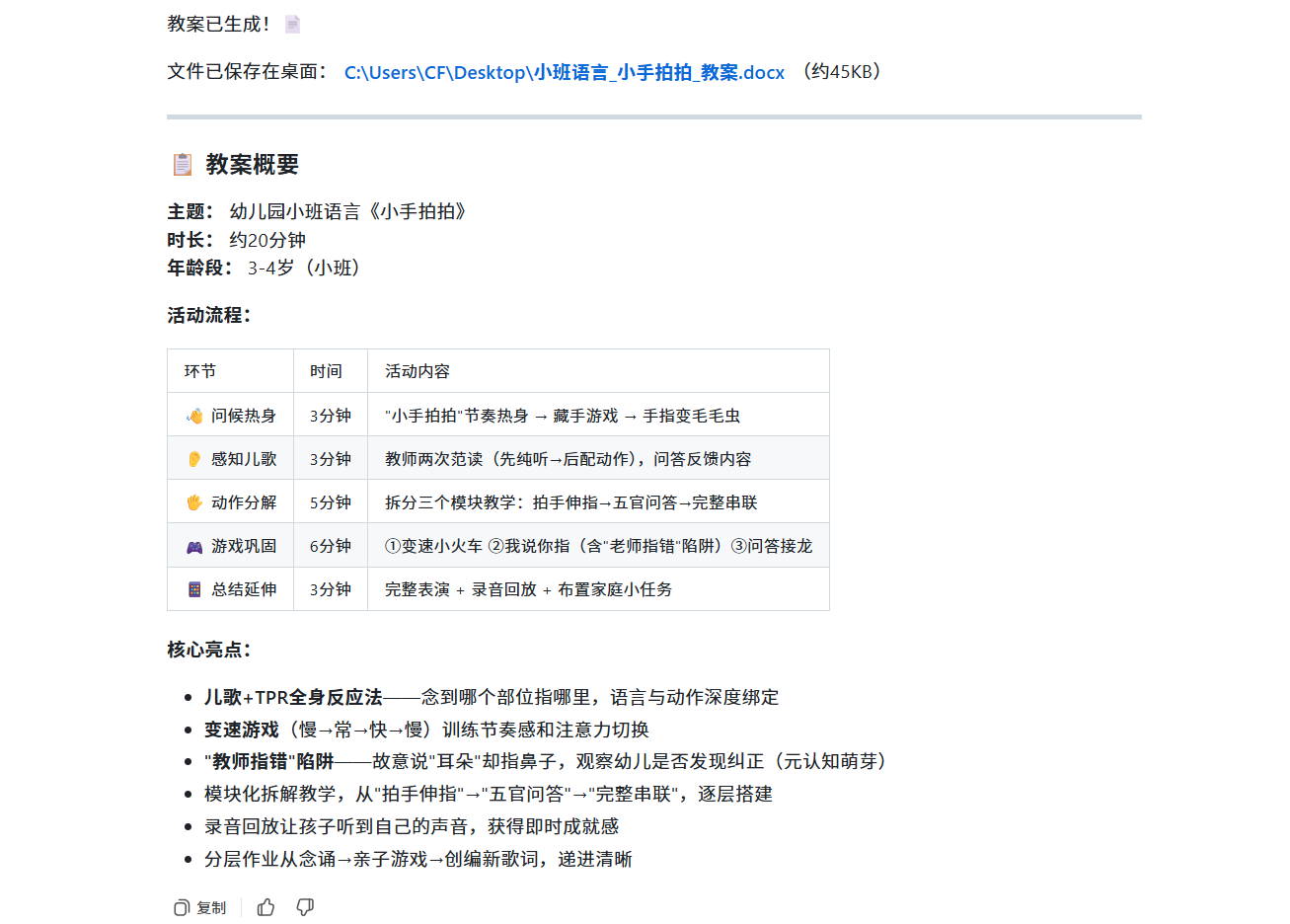Click the raised hand icon in 动作分解 row
This screenshot has height=924, width=1290.
coord(194,502)
